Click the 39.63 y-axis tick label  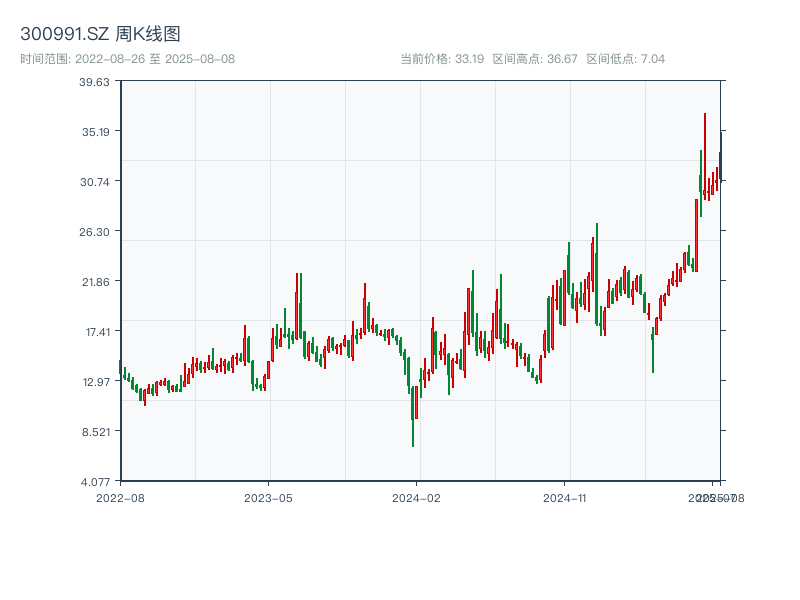(x=95, y=82)
